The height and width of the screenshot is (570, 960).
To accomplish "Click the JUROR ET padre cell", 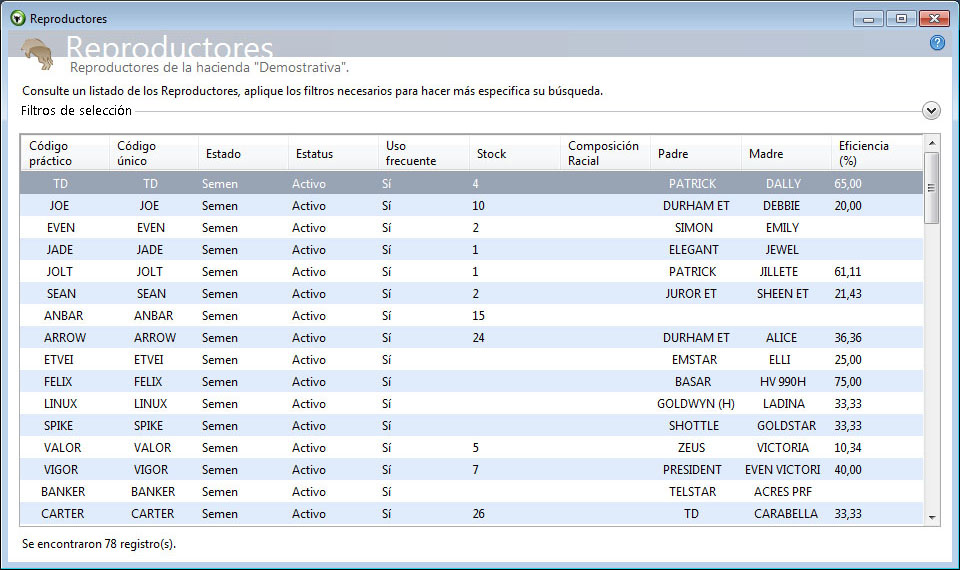I will 691,294.
